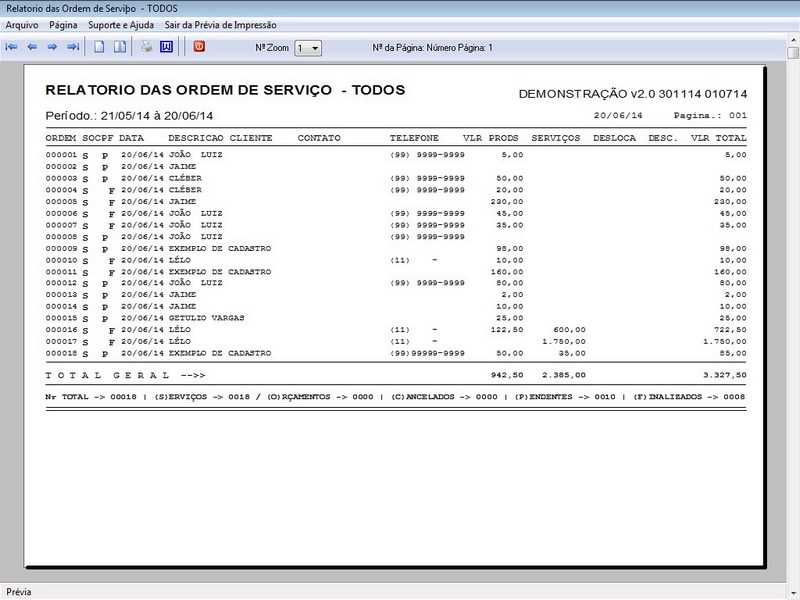
Task: Click the (P)ENDENTES -> 0010 summary
Action: pyautogui.click(x=565, y=397)
